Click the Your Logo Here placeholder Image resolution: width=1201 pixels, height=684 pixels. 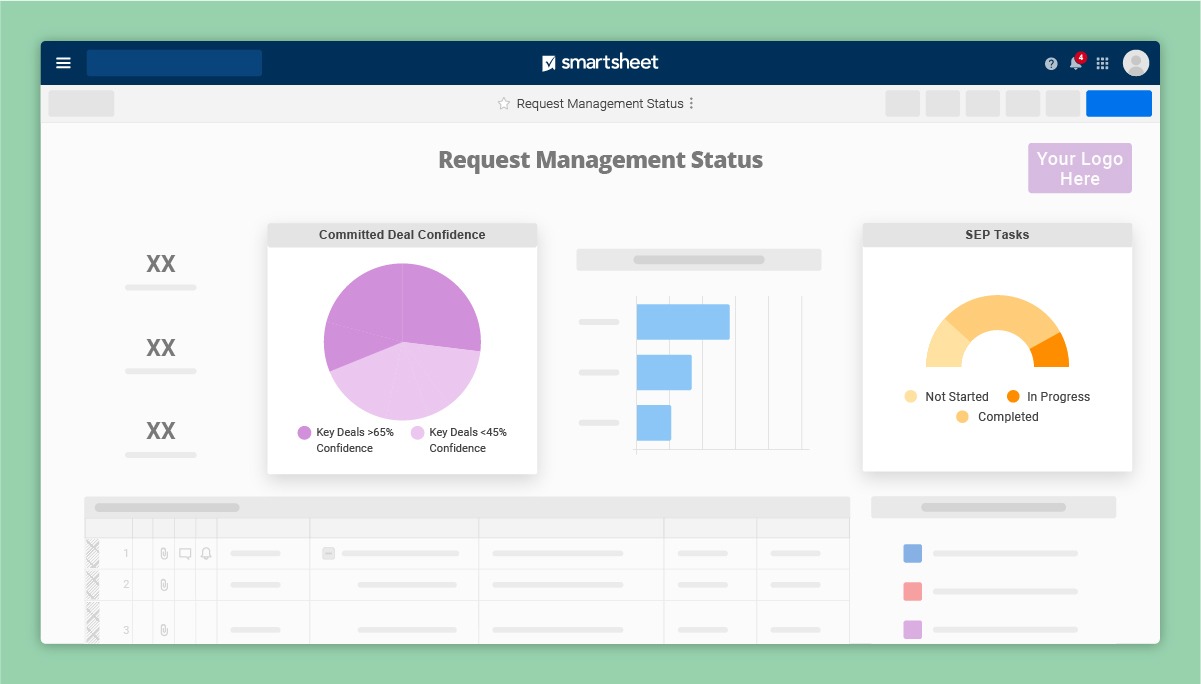[x=1079, y=168]
